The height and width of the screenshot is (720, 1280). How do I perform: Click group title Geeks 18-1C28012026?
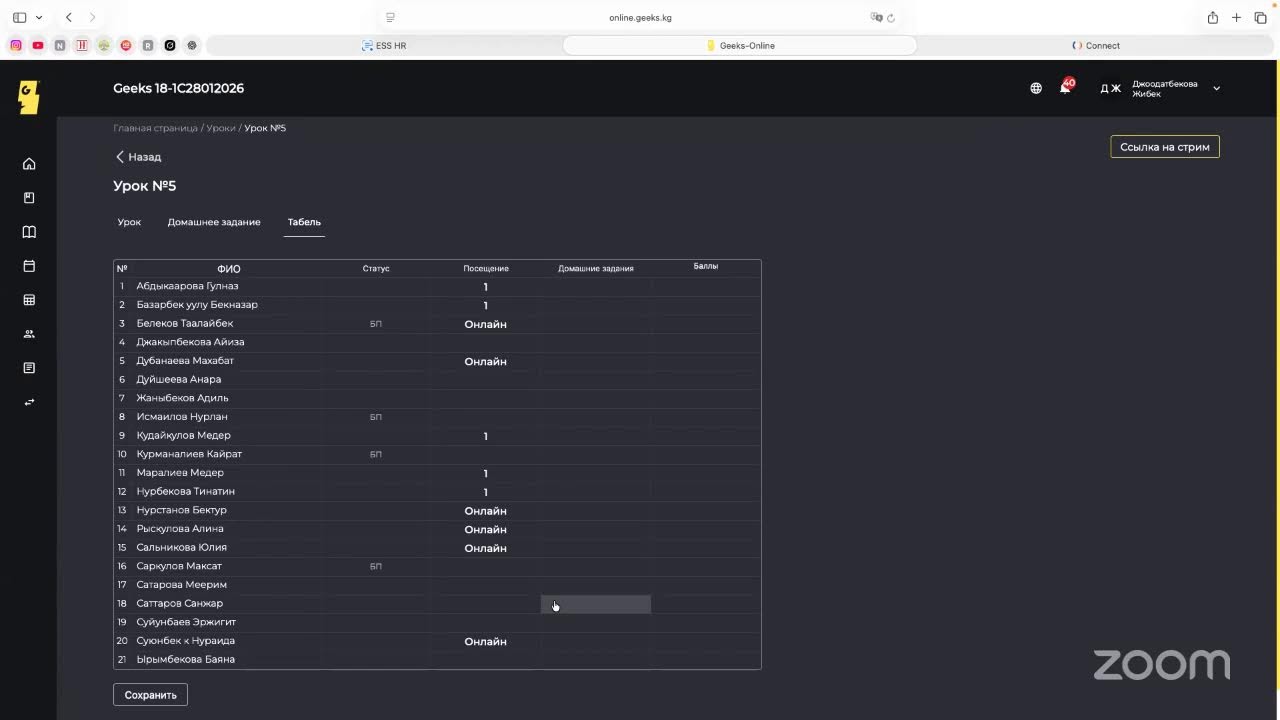(x=178, y=88)
